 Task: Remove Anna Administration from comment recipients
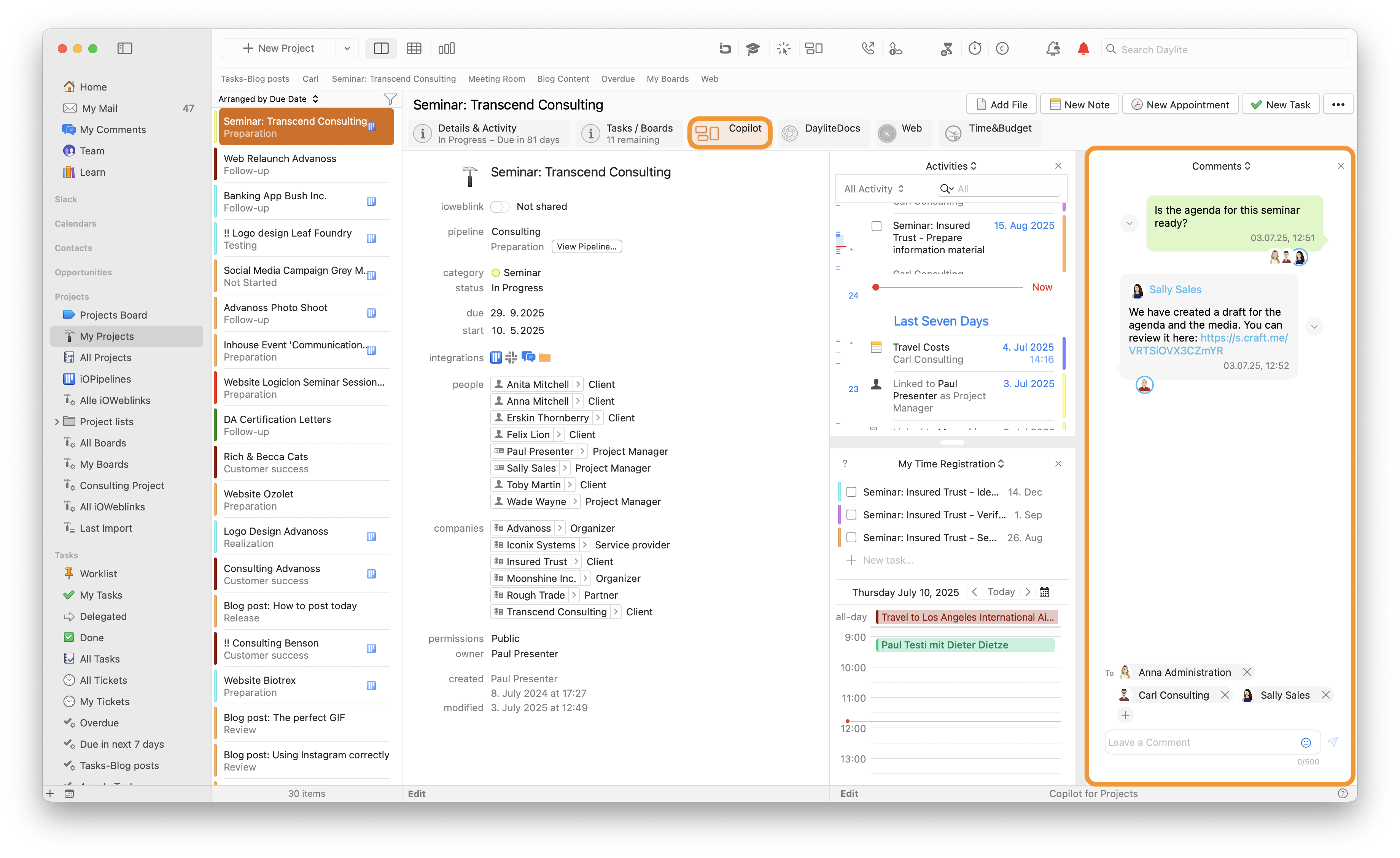coord(1247,672)
